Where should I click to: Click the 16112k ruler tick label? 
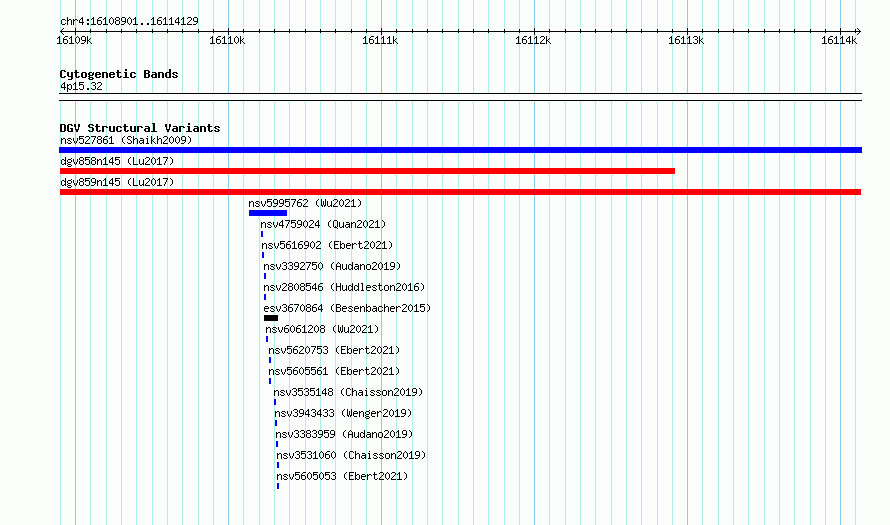(x=533, y=40)
